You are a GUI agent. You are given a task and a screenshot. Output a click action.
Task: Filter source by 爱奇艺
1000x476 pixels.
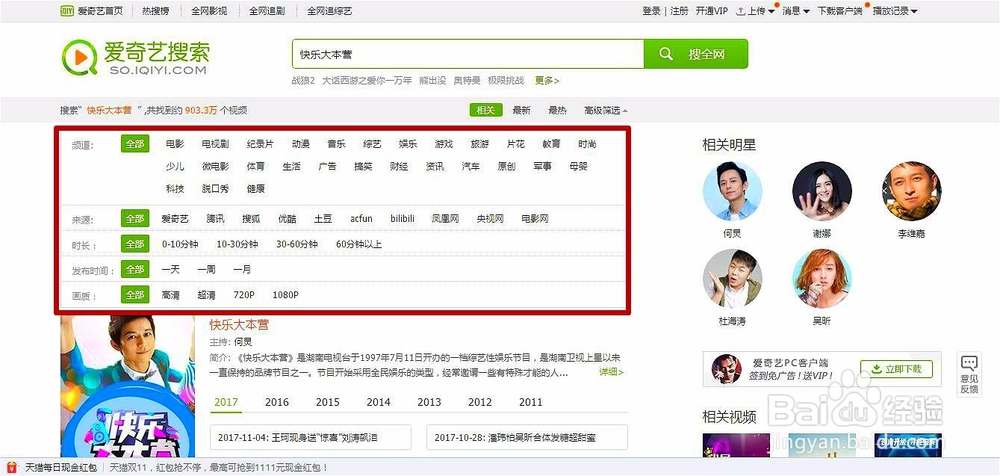pos(175,219)
